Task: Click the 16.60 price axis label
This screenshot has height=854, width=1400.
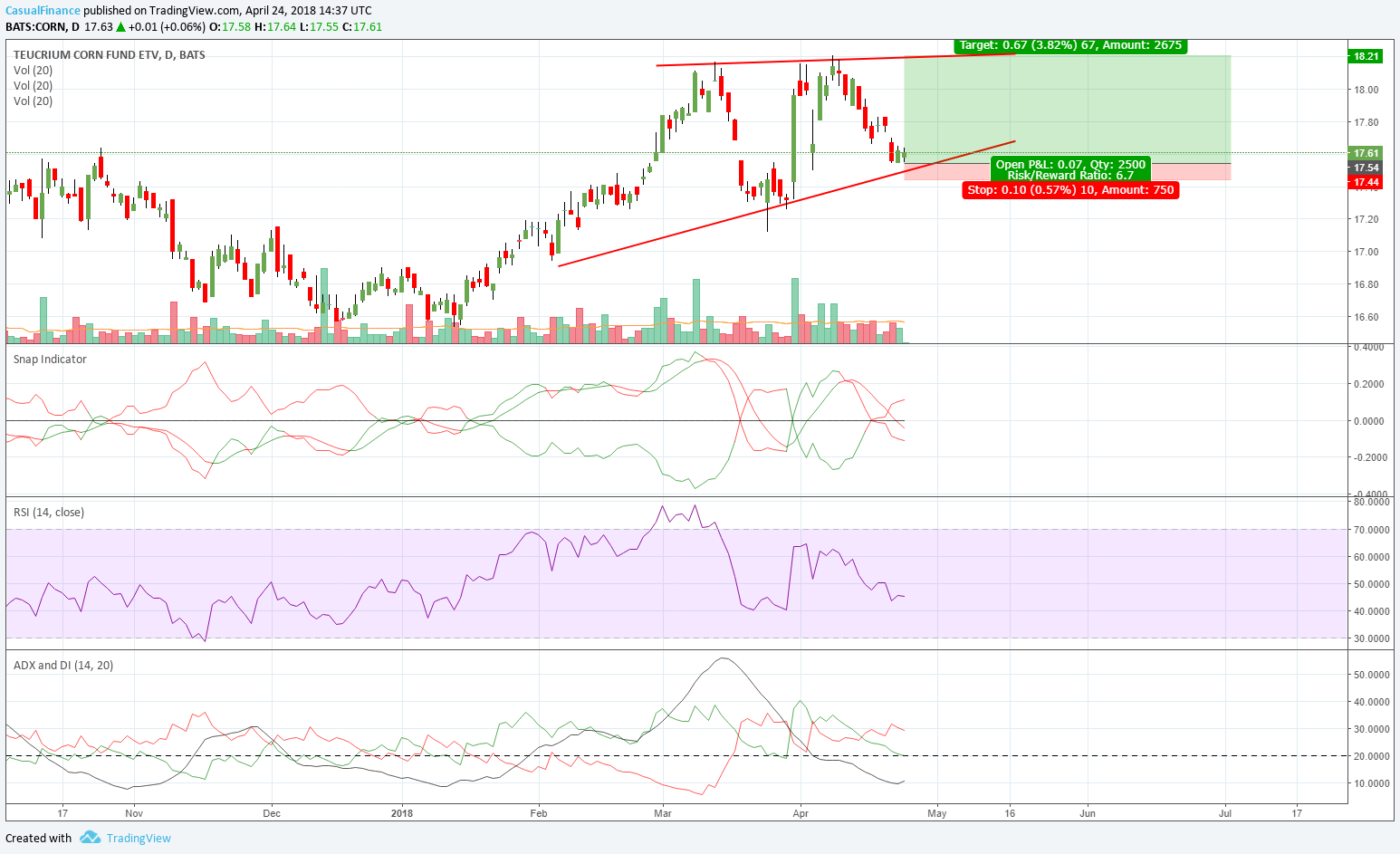Action: [x=1366, y=317]
